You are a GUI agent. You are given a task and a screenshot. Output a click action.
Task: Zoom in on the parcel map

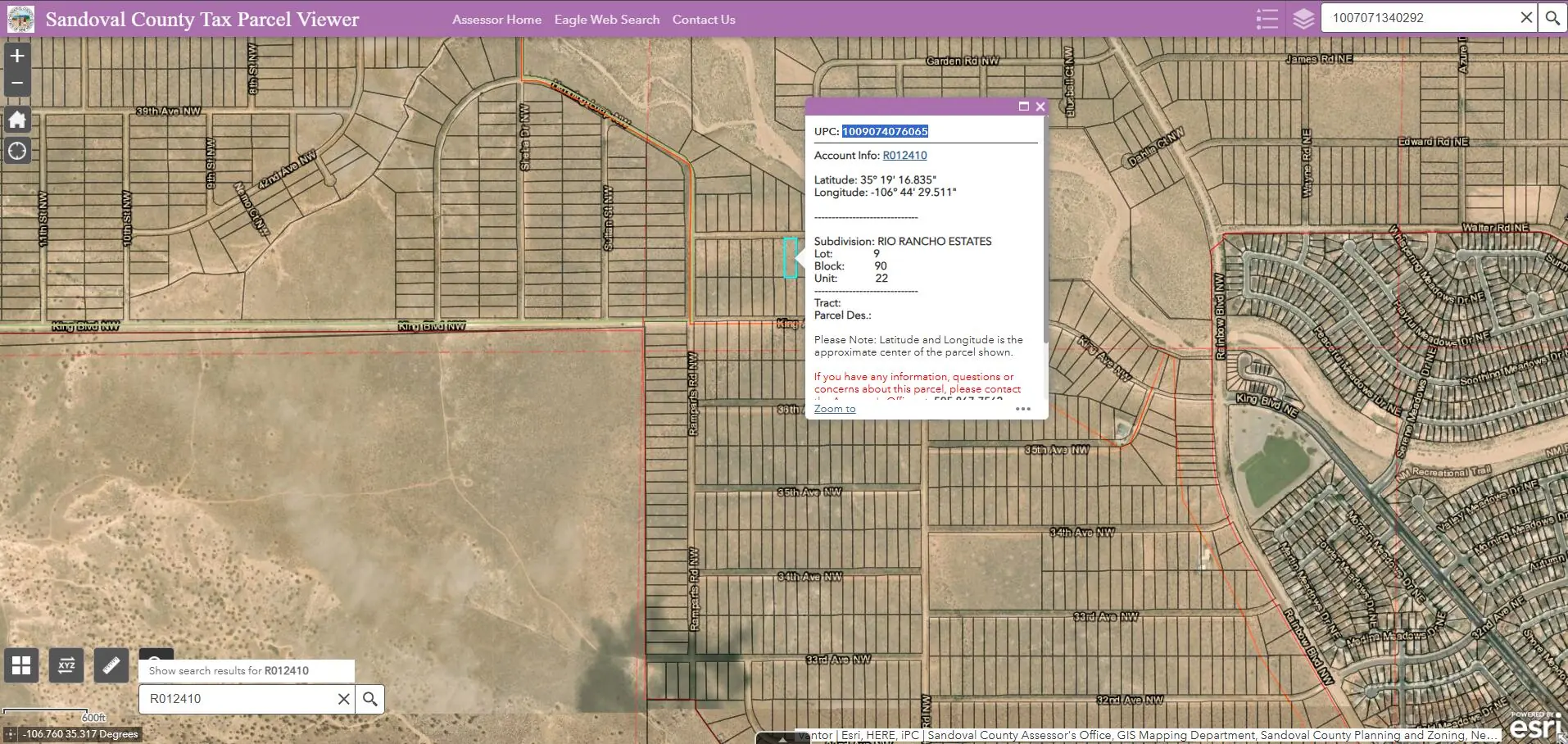17,56
